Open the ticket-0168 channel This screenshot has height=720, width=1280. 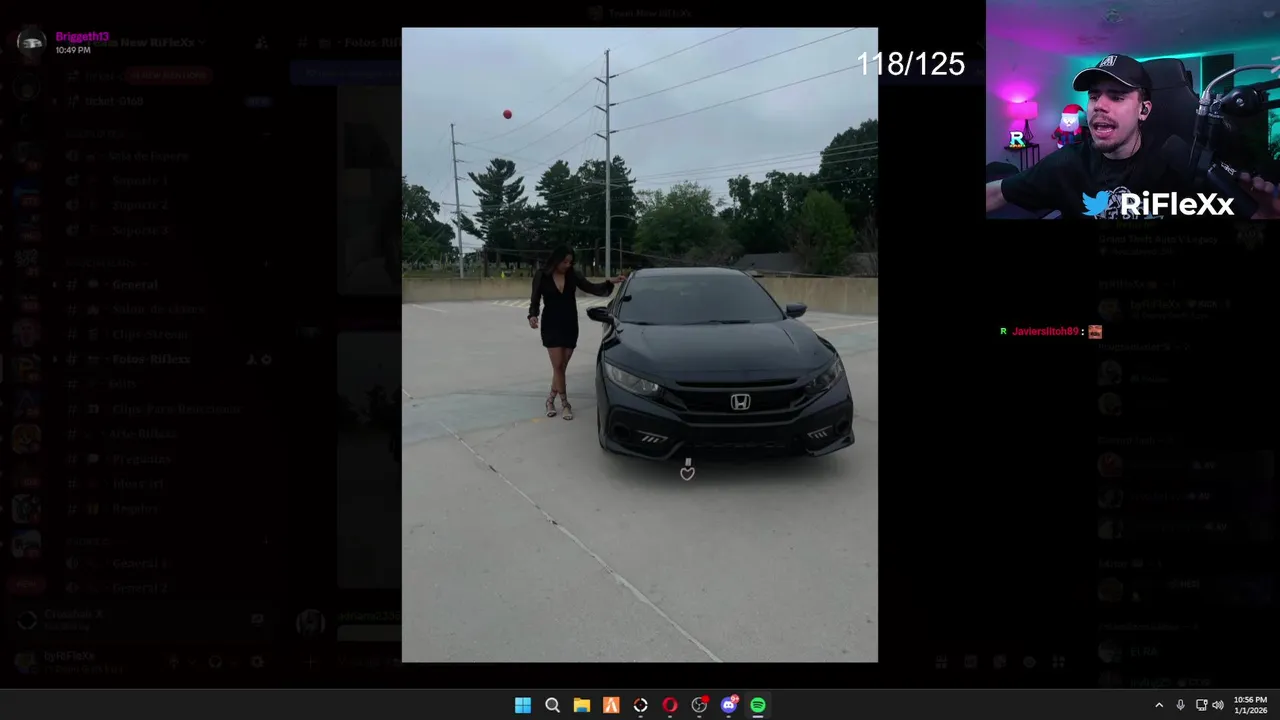[x=166, y=101]
